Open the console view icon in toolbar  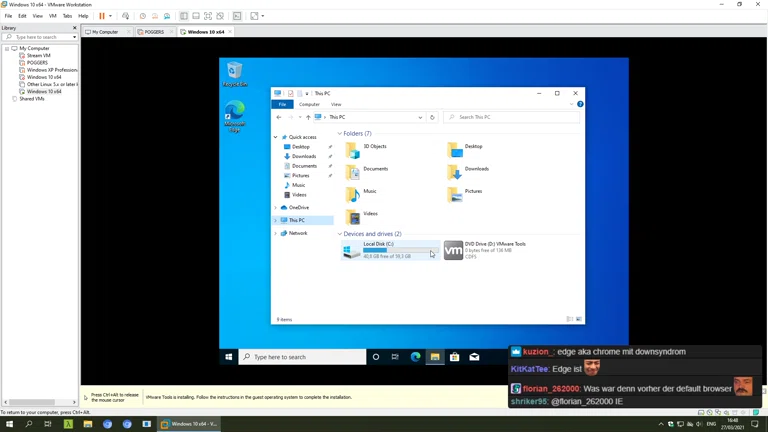point(237,16)
